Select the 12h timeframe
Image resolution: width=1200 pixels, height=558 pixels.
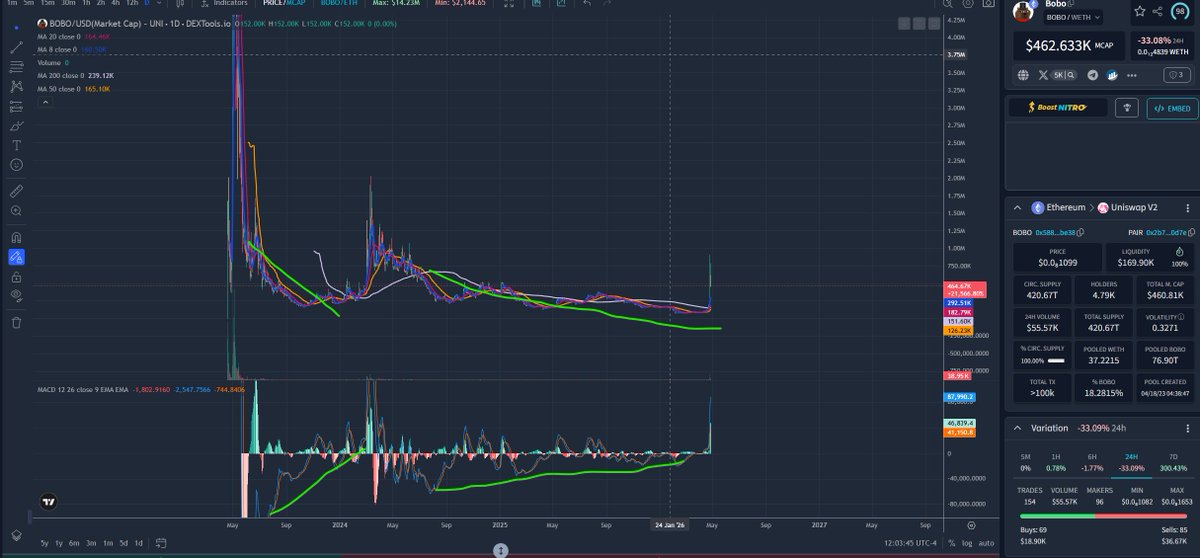pos(132,3)
